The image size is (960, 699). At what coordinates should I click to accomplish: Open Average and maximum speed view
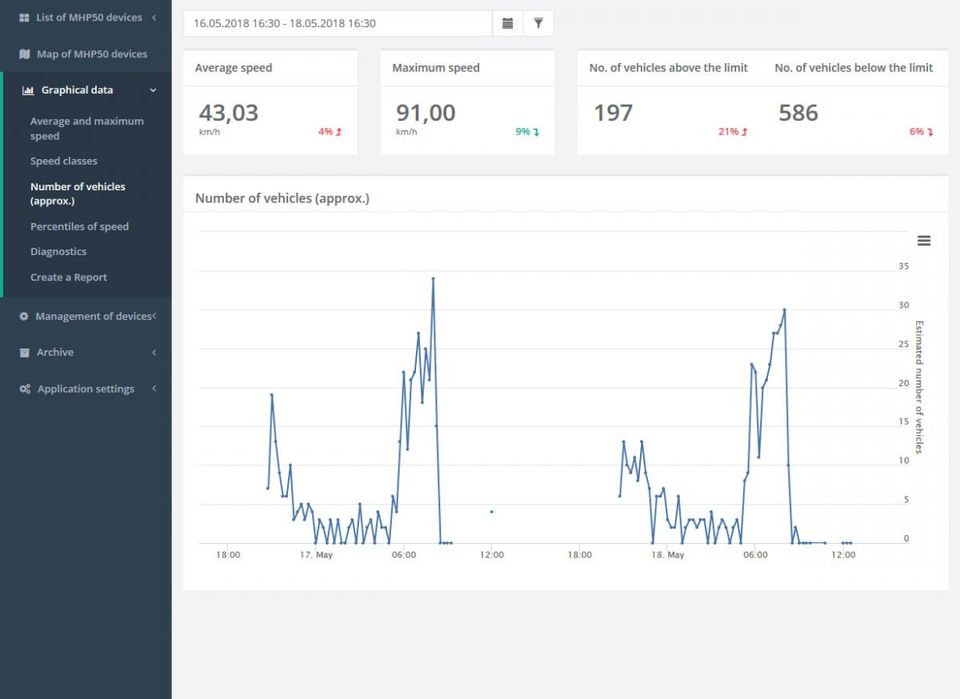tap(86, 128)
